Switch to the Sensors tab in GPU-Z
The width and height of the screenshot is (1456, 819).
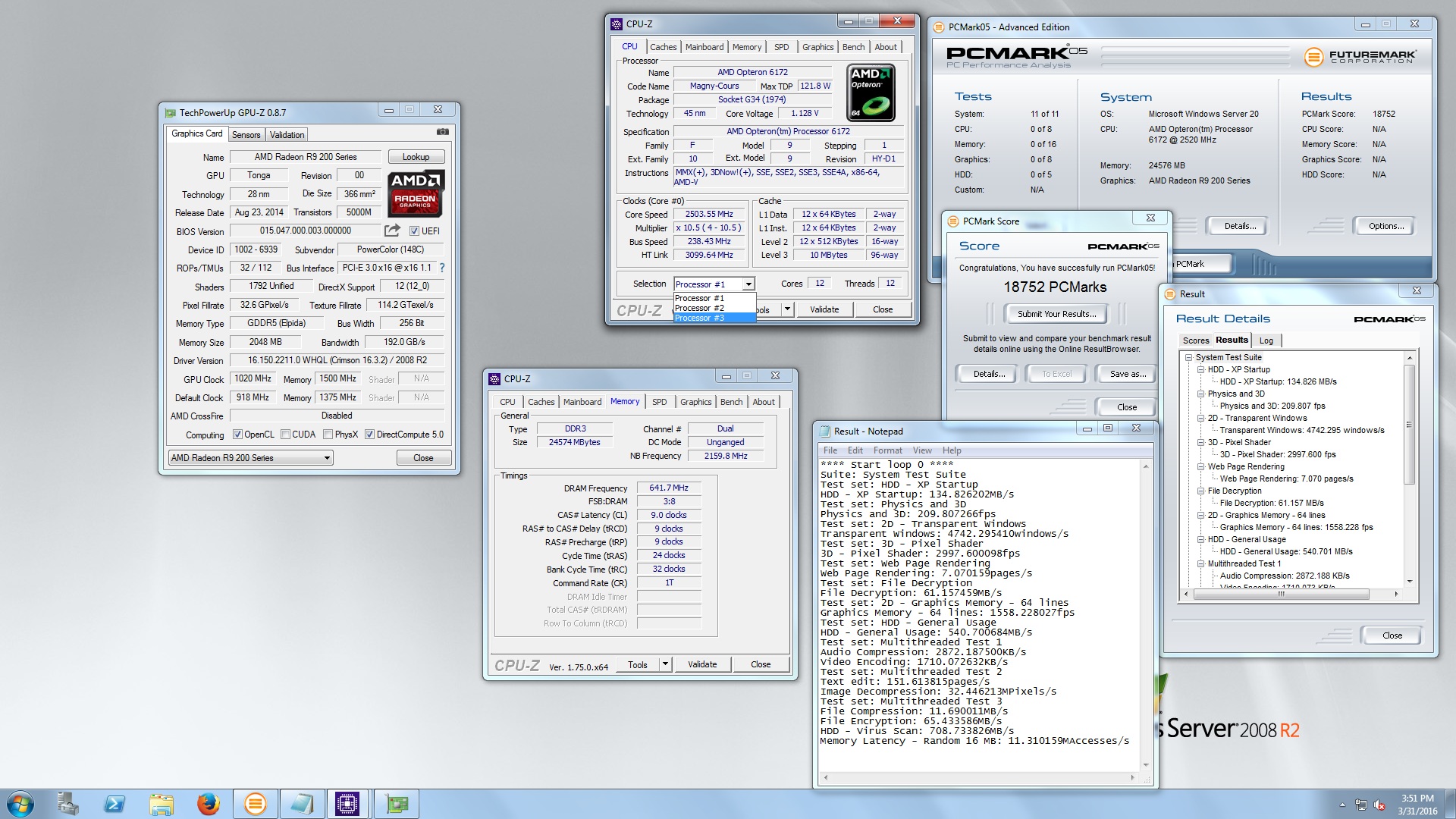point(246,134)
